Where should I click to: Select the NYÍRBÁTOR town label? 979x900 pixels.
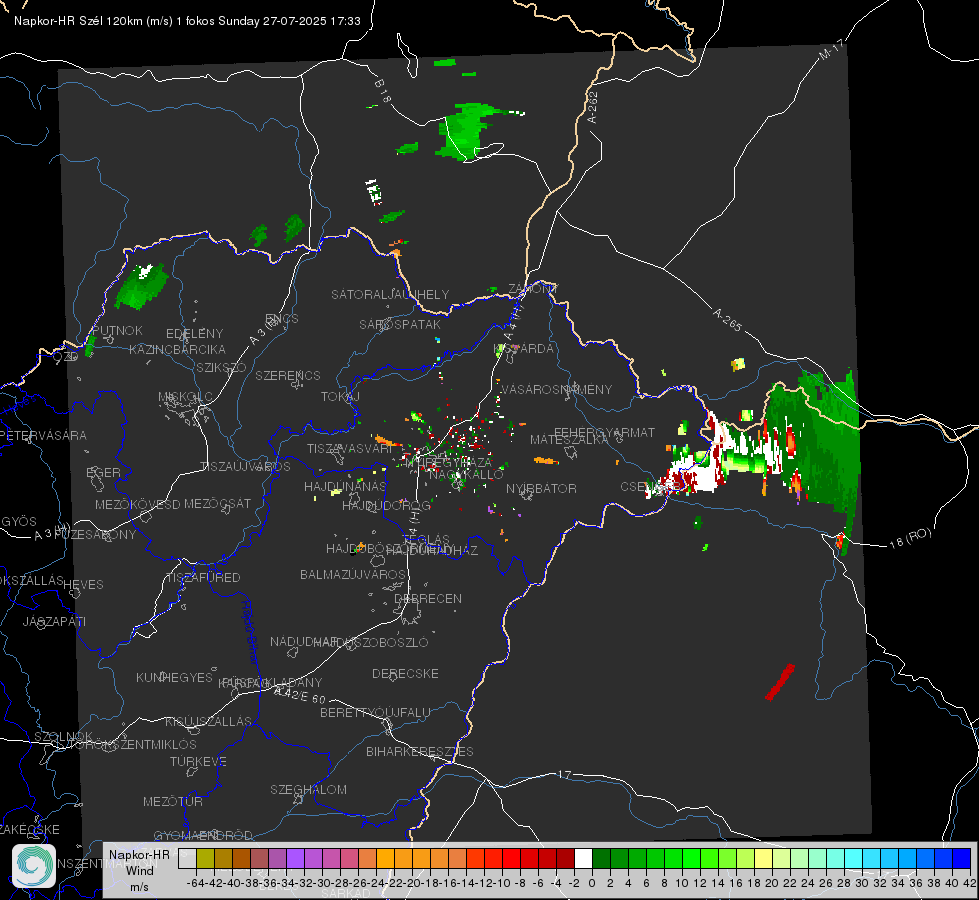point(541,488)
